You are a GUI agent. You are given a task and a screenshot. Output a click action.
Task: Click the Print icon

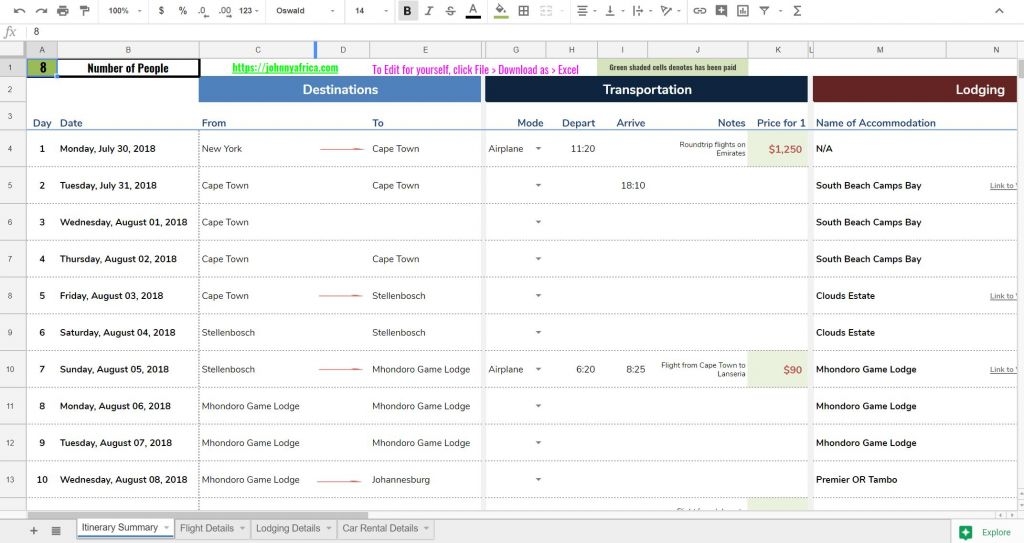tap(63, 11)
